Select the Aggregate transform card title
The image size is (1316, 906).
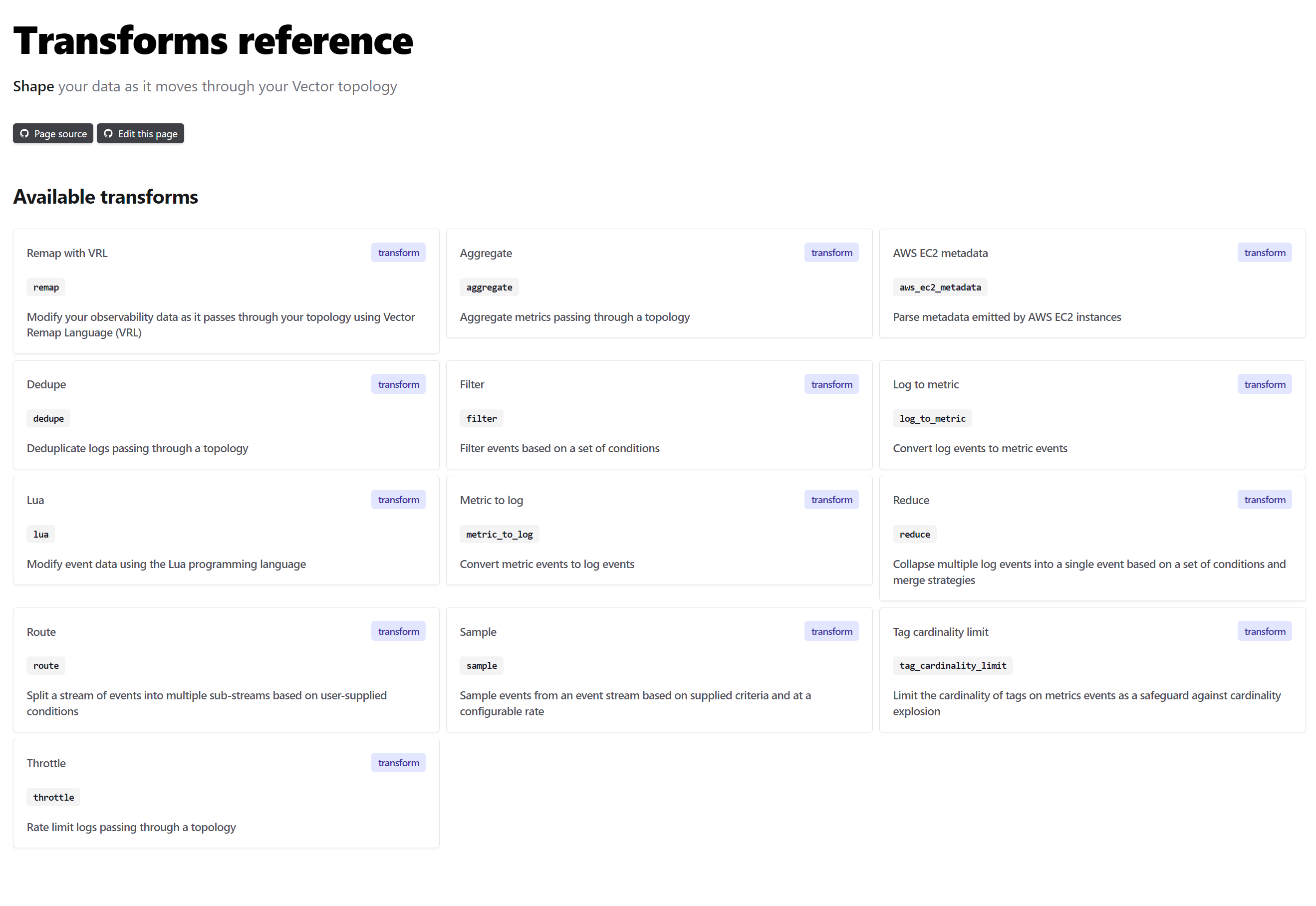coord(486,253)
